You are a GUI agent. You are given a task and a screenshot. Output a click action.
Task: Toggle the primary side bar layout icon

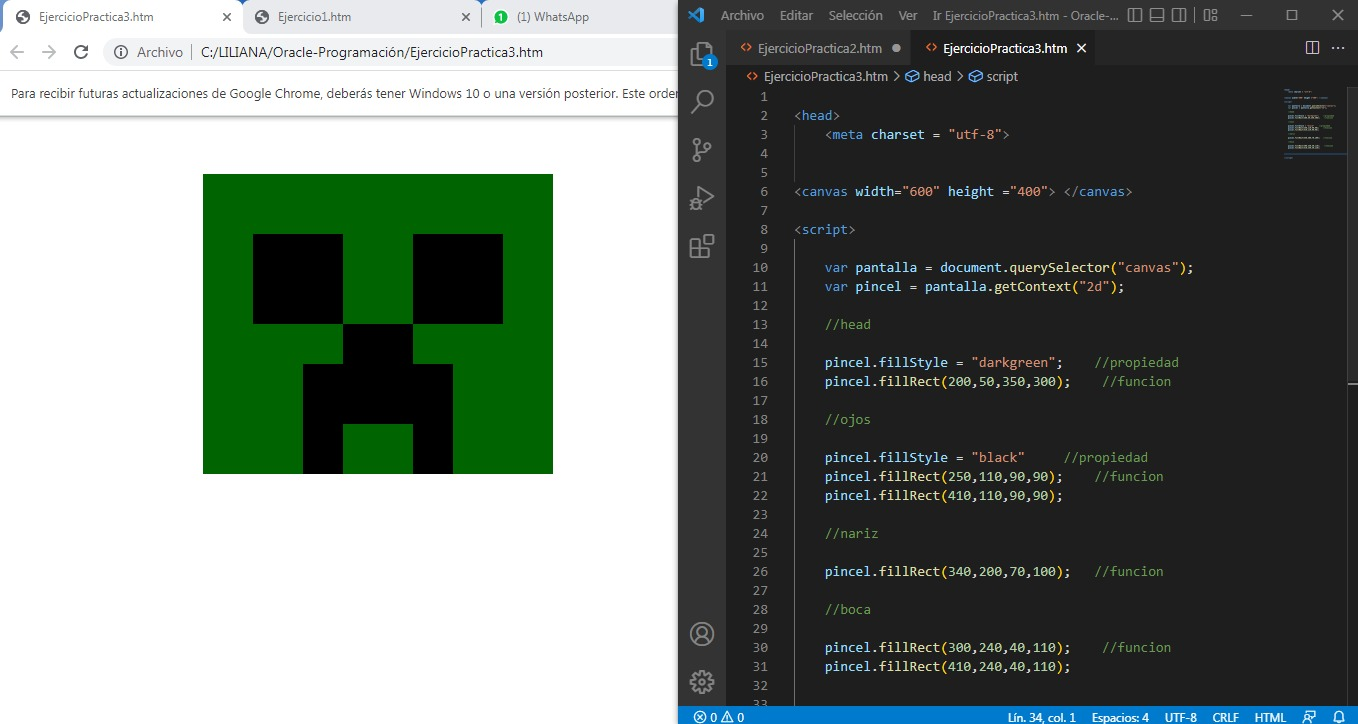(1134, 15)
